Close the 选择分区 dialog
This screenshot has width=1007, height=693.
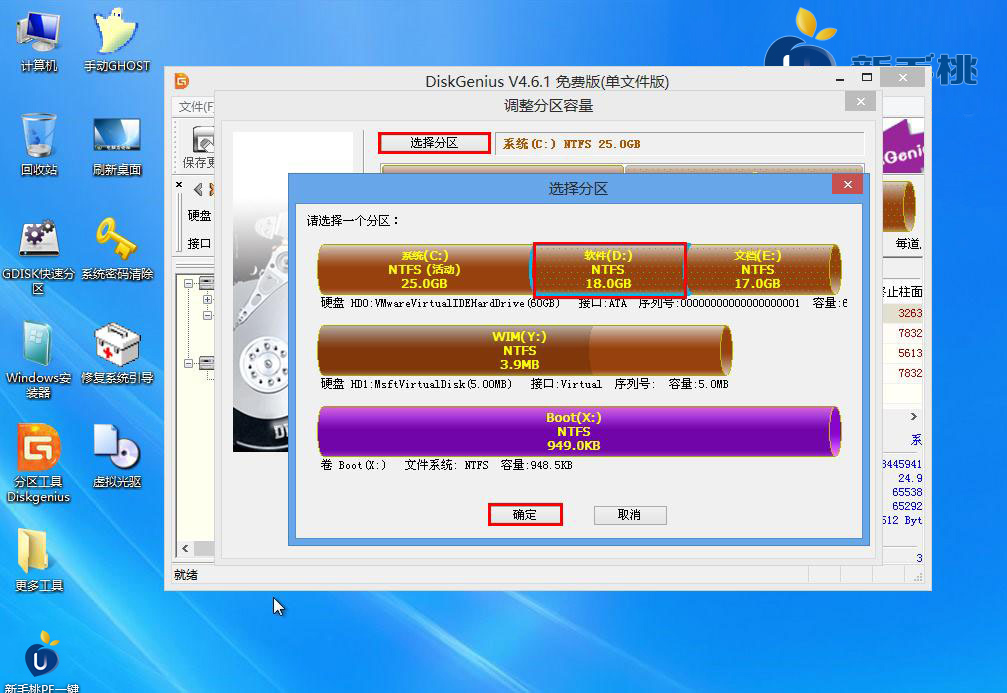(848, 184)
